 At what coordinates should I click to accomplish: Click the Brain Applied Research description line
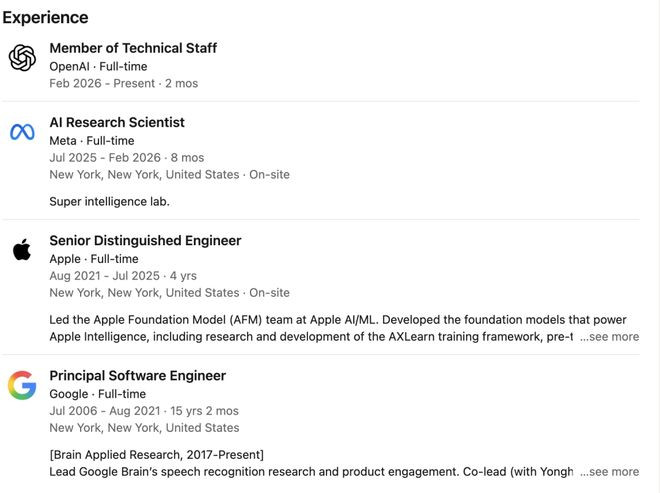(156, 454)
